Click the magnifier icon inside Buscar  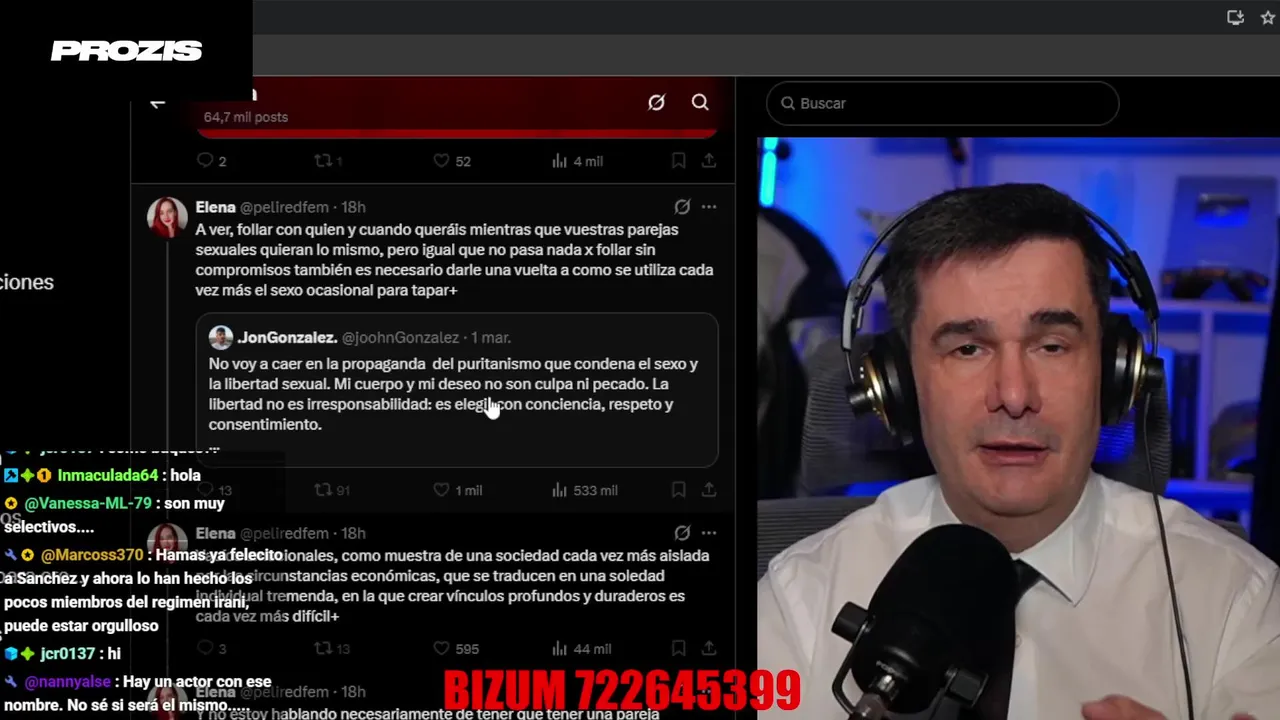tap(788, 103)
